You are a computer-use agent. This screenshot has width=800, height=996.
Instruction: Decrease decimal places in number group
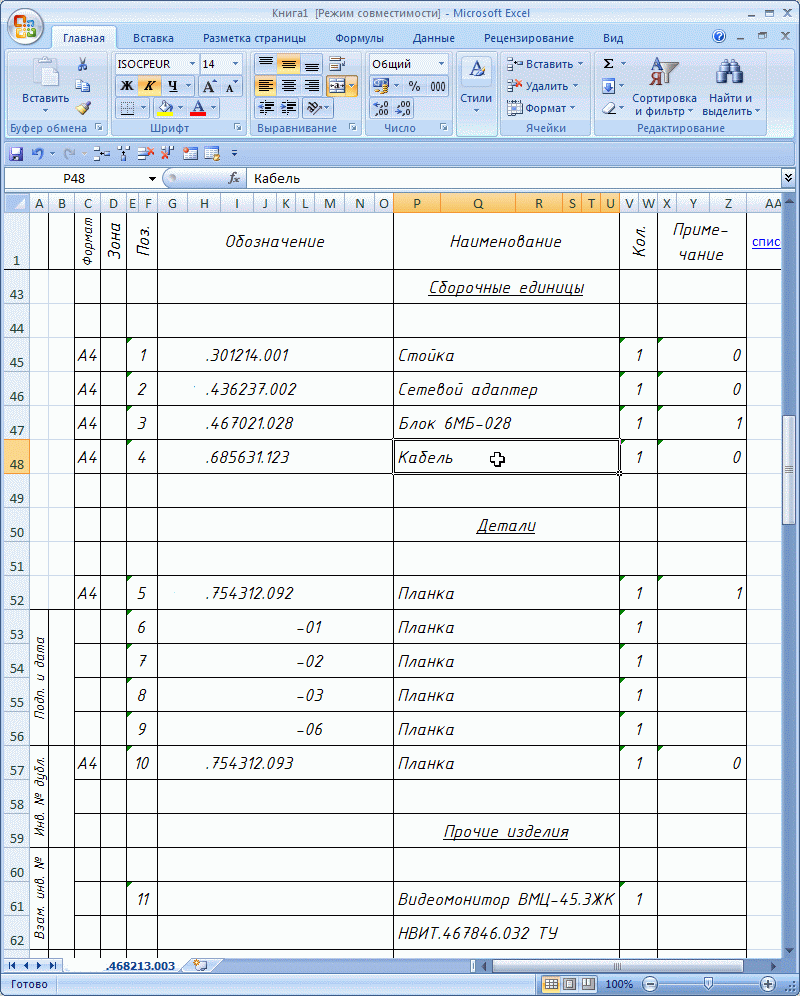(x=403, y=108)
